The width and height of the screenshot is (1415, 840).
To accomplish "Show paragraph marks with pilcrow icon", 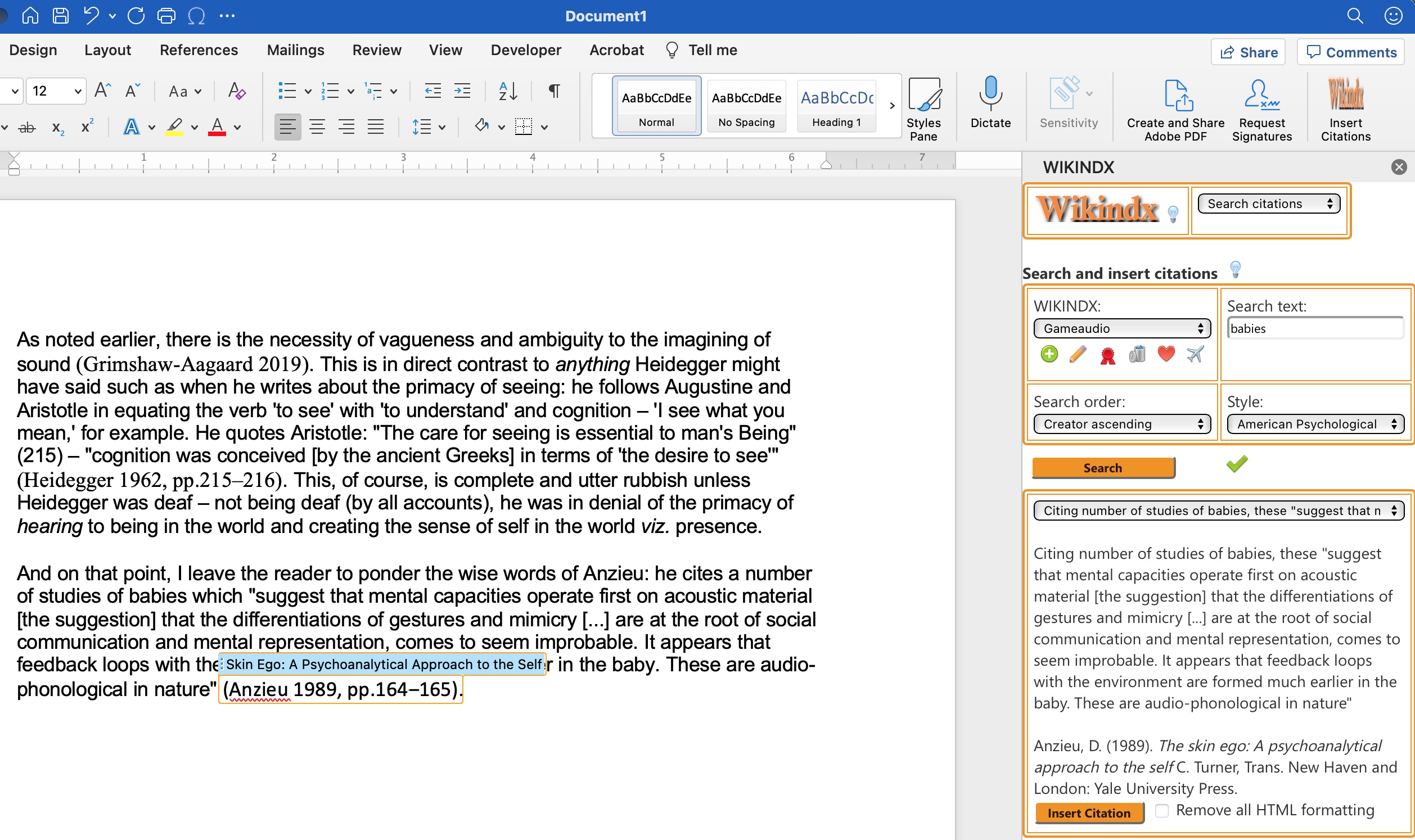I will click(x=554, y=91).
